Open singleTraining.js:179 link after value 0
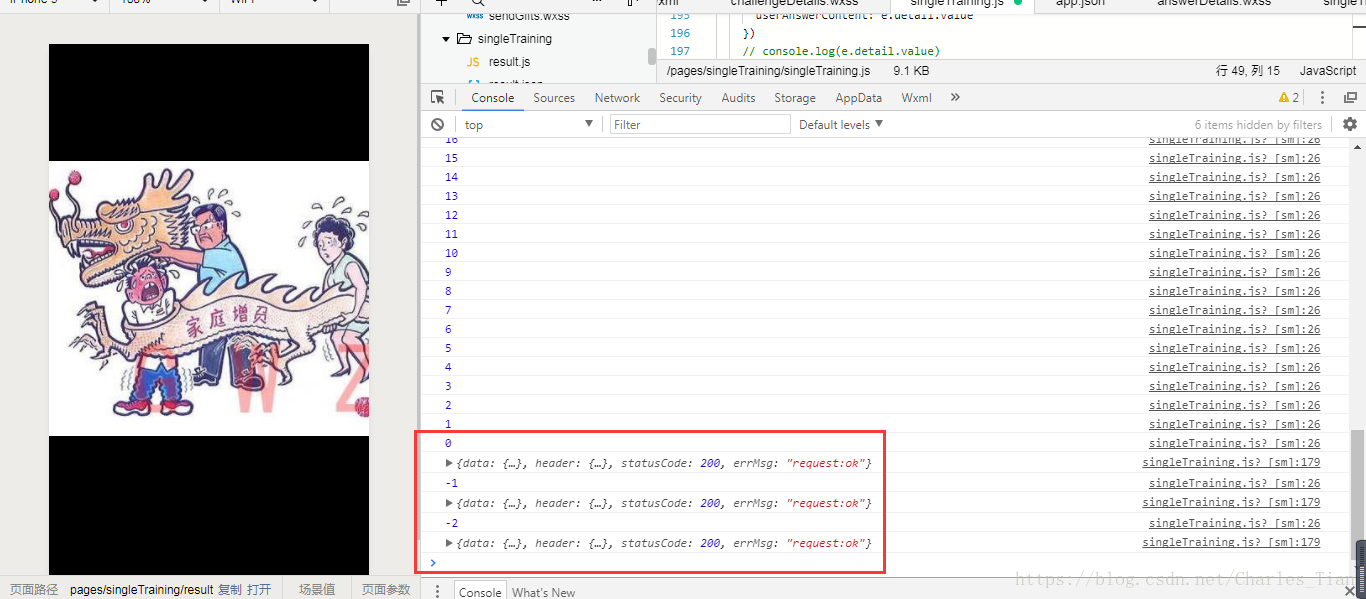 1231,462
